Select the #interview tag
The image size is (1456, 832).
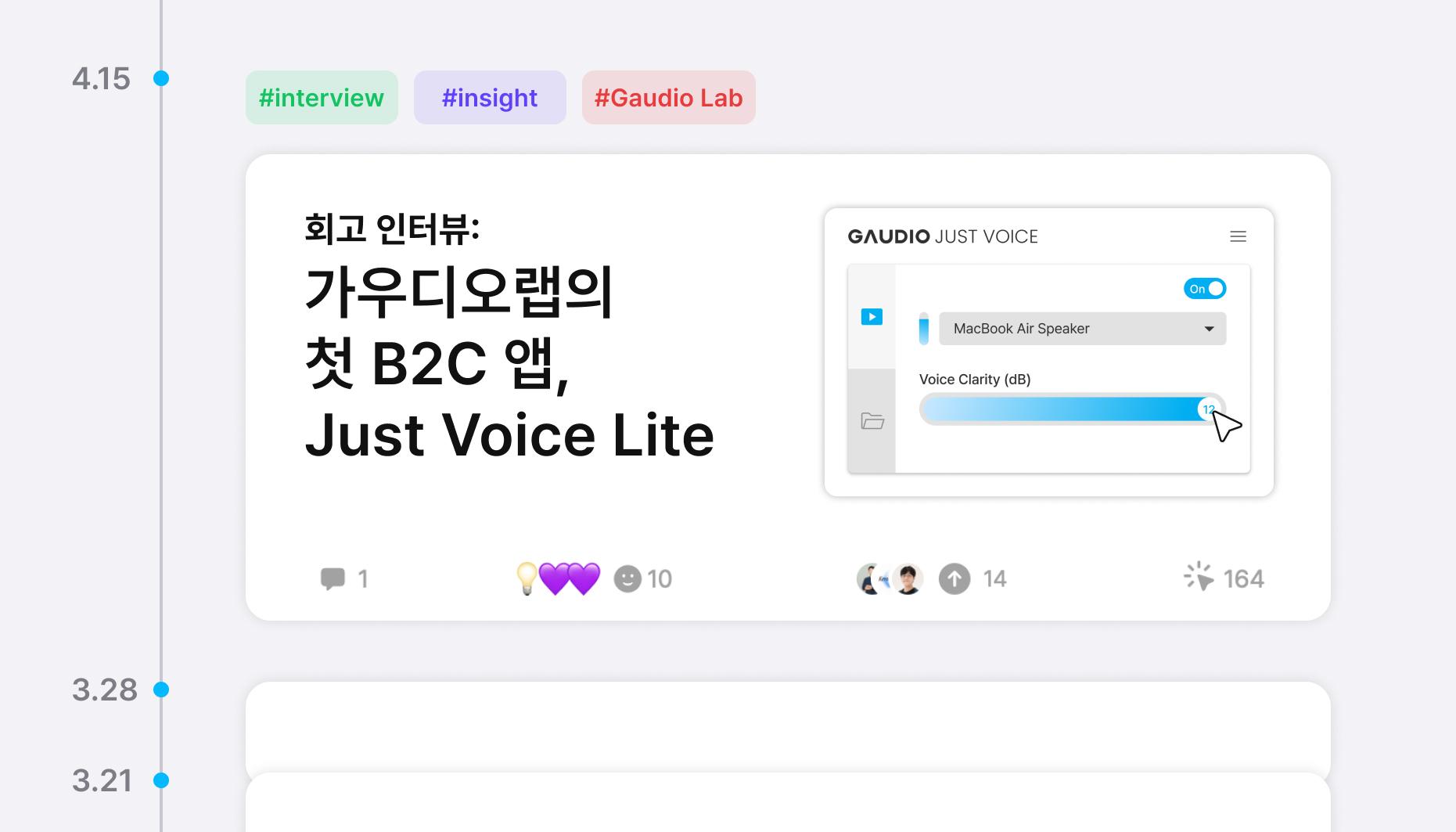[x=322, y=98]
